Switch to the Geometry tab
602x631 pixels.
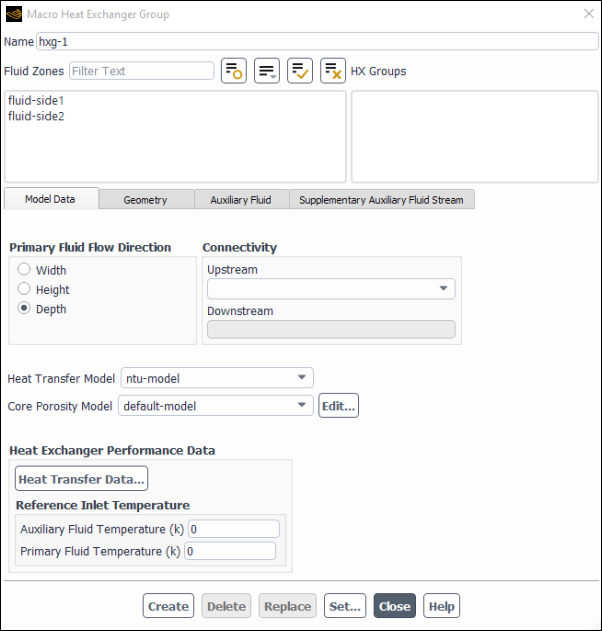pyautogui.click(x=146, y=200)
